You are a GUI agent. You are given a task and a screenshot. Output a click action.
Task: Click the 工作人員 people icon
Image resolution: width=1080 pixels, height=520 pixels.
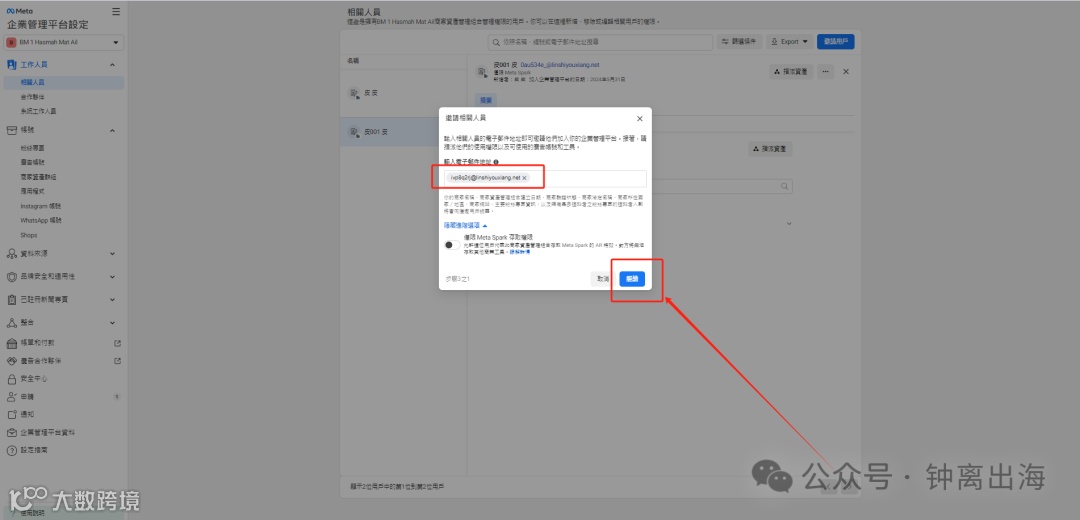[x=11, y=65]
